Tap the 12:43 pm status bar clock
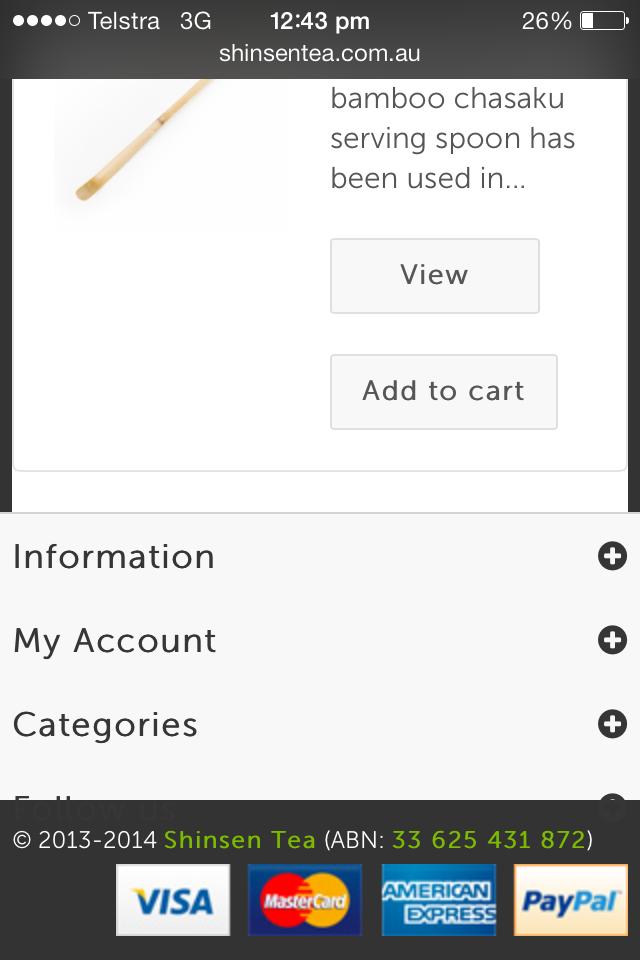640x960 pixels. (x=320, y=21)
